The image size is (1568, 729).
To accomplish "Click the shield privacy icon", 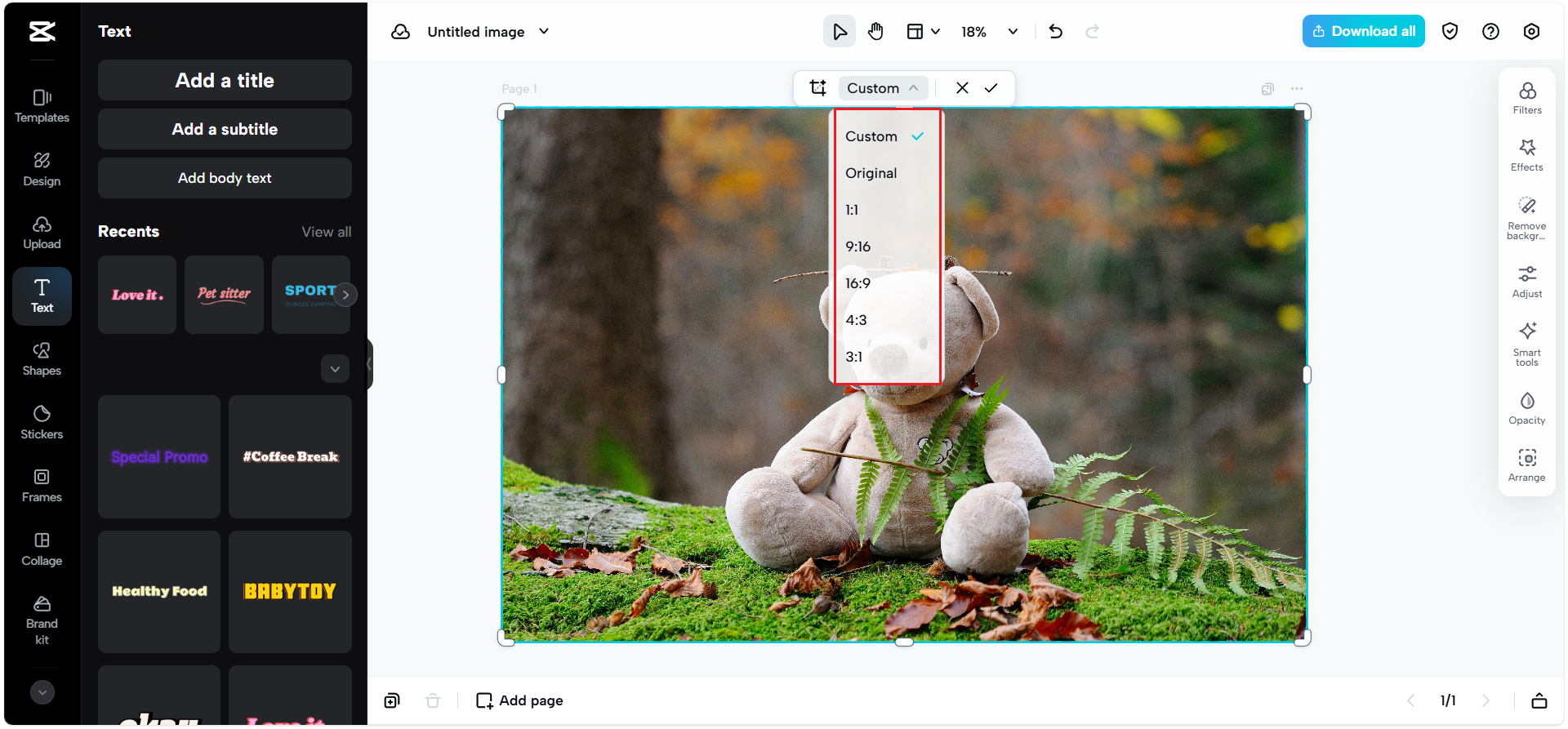I will tap(1450, 32).
